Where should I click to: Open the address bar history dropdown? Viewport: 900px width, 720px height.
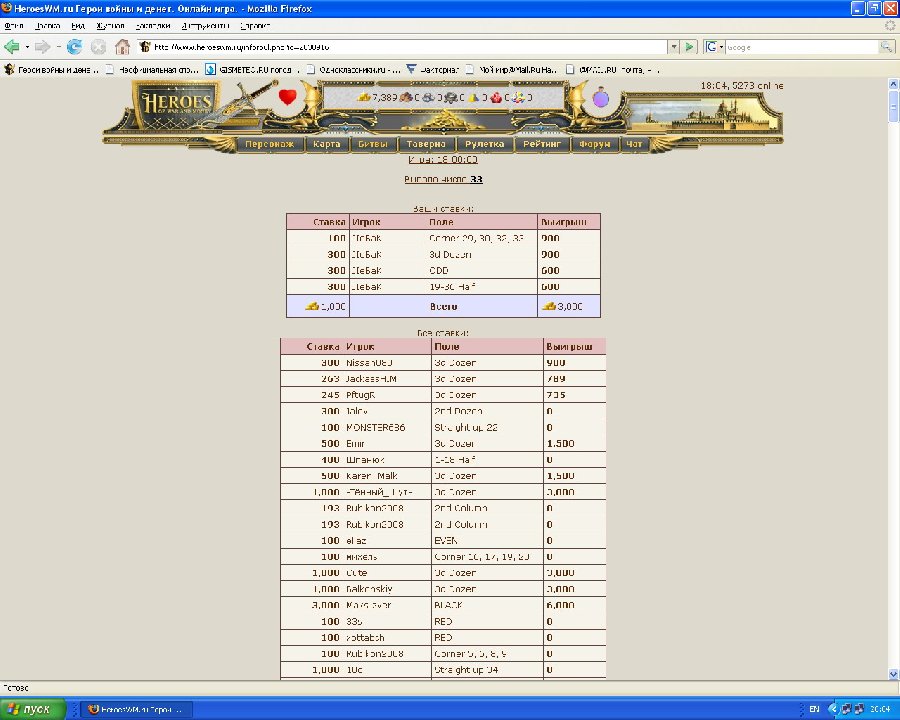pyautogui.click(x=673, y=47)
